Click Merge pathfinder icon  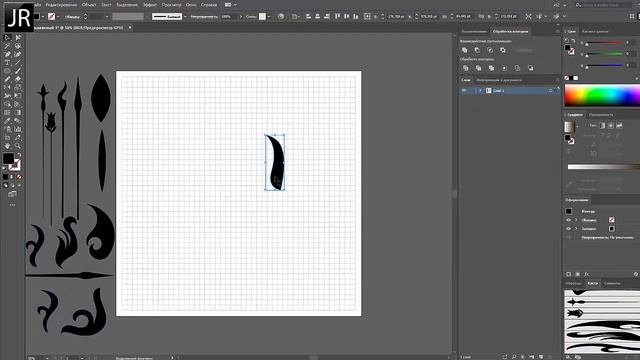(491, 68)
